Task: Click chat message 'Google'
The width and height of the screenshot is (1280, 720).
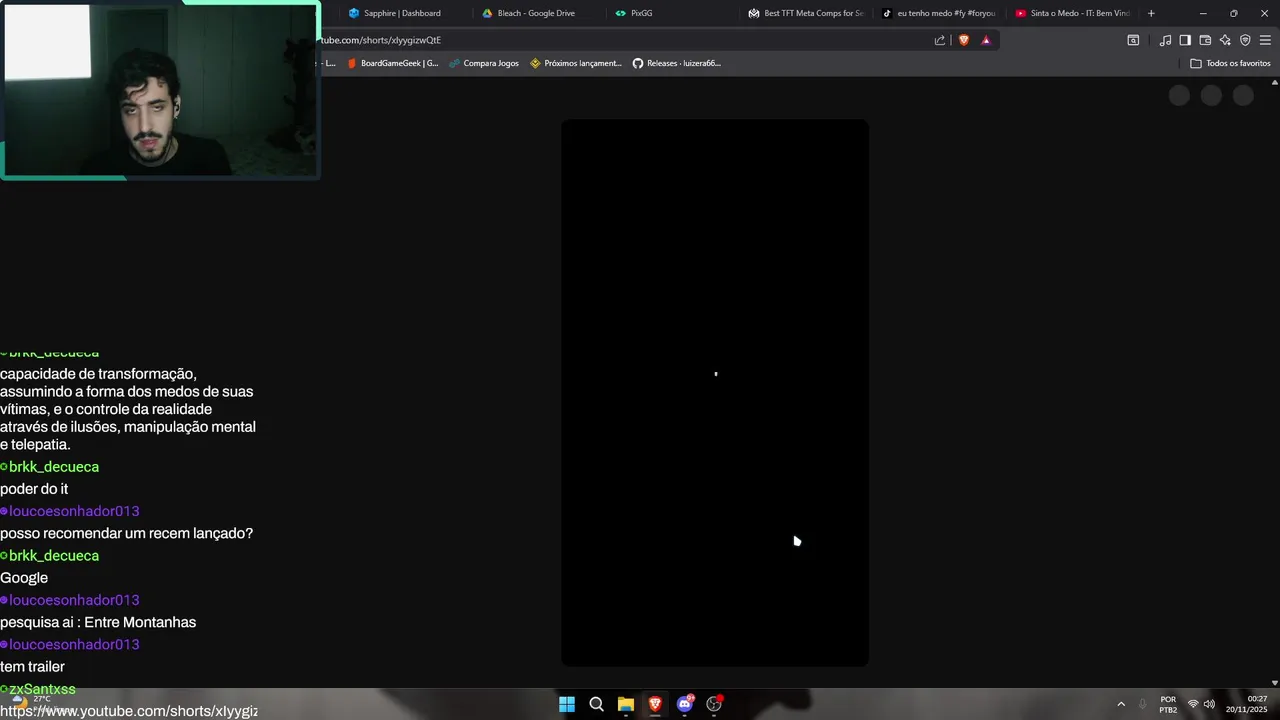Action: pos(24,578)
